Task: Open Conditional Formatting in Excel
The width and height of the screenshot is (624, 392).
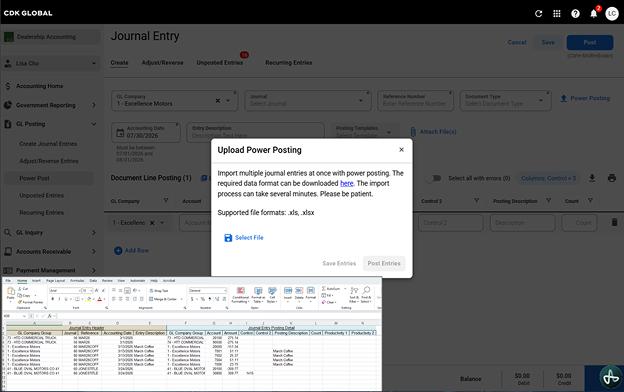Action: [240, 295]
